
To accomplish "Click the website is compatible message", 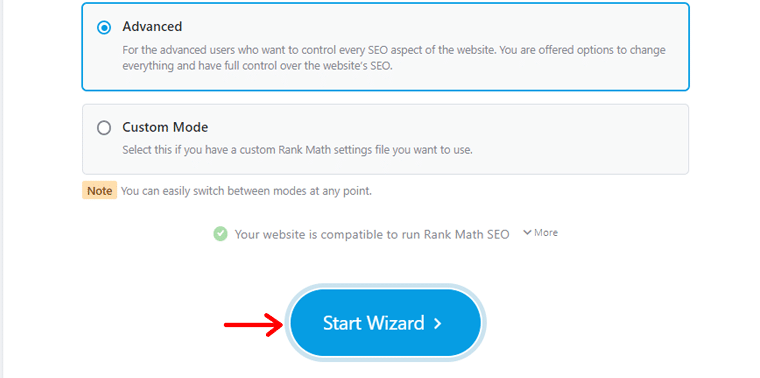I will point(372,235).
